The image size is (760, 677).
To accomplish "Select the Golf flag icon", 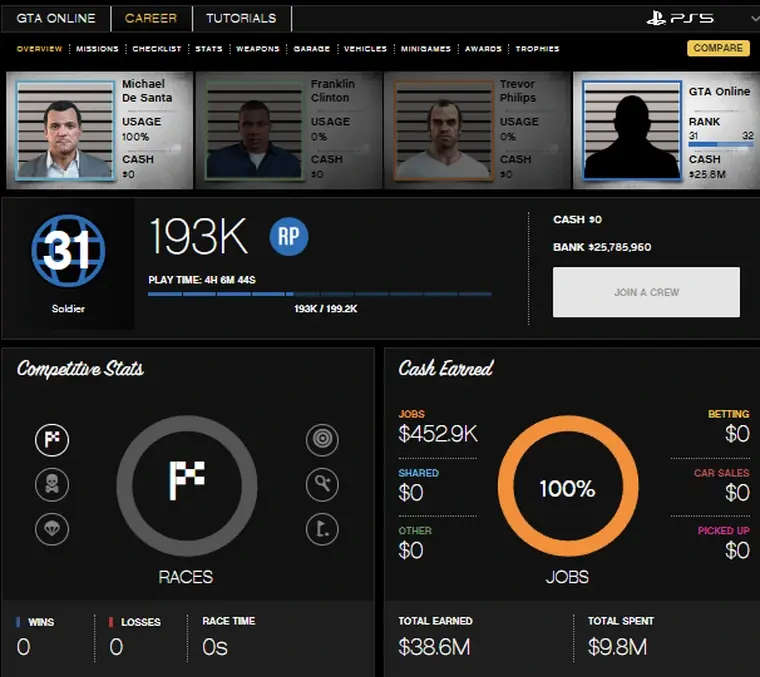I will (322, 529).
